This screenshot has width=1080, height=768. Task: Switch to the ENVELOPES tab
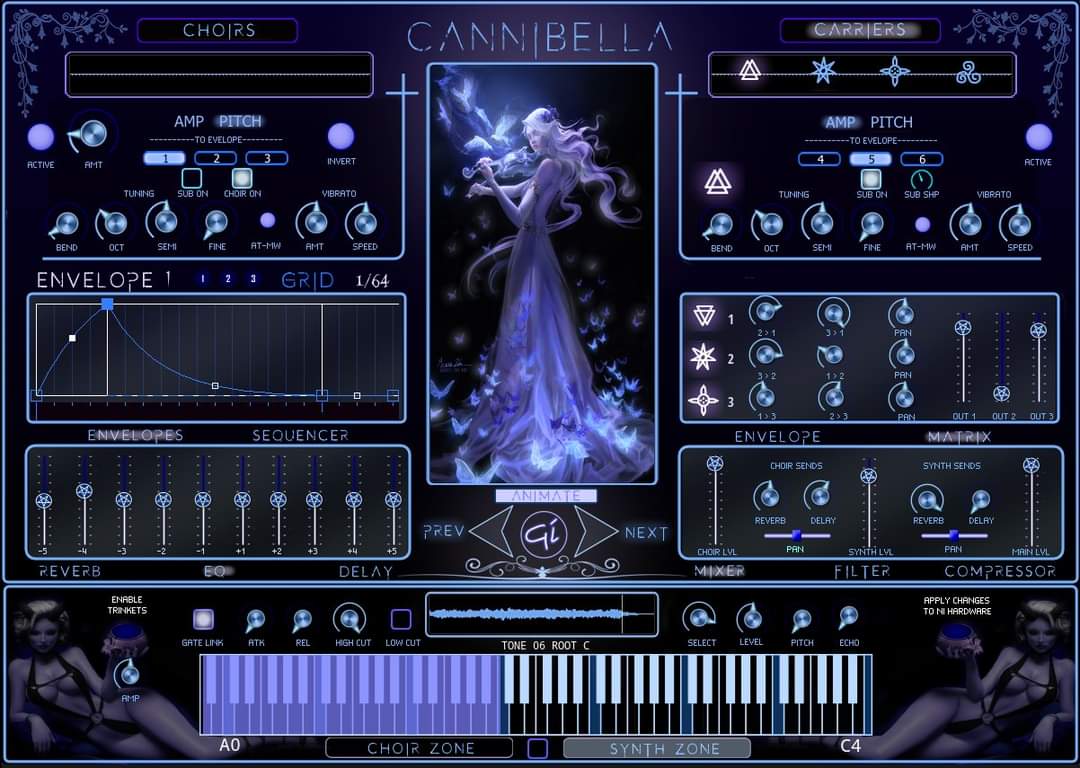click(136, 435)
